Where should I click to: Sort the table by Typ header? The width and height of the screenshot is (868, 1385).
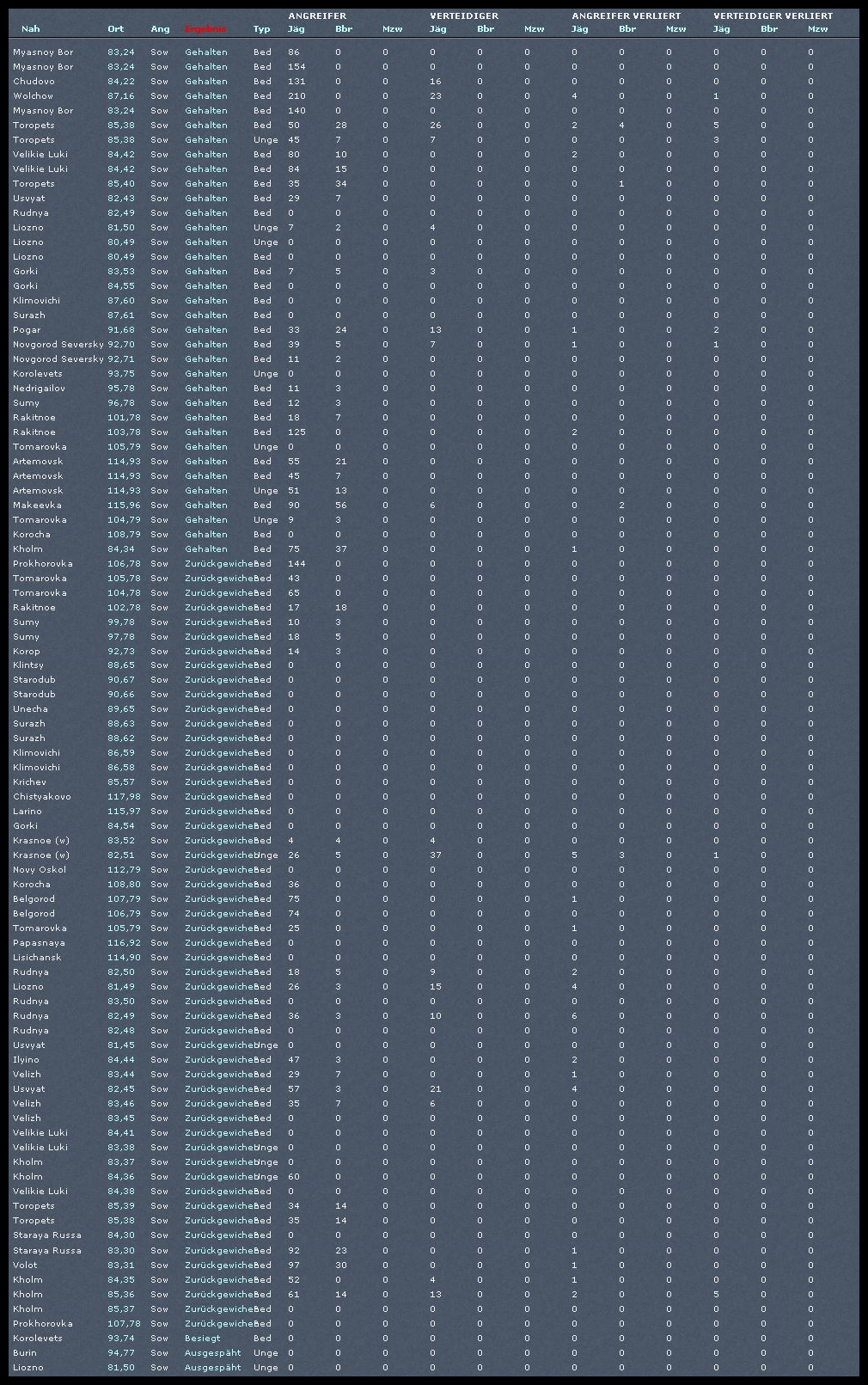261,29
